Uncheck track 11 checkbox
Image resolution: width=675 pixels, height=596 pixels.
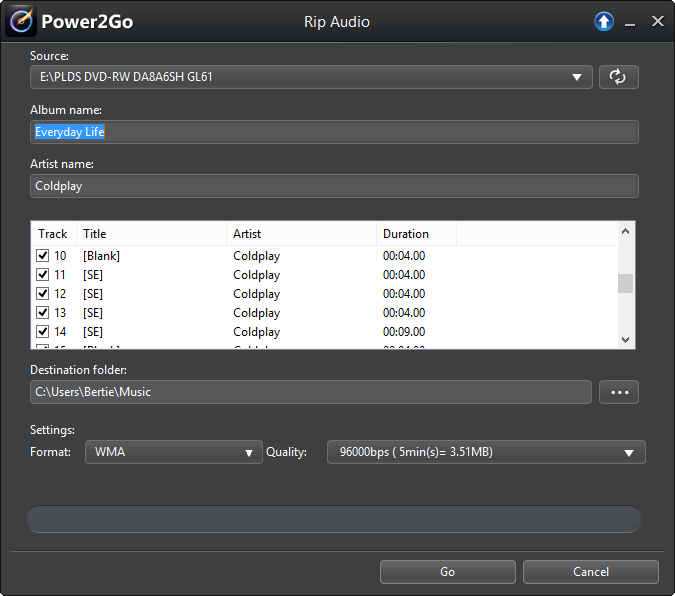42,275
